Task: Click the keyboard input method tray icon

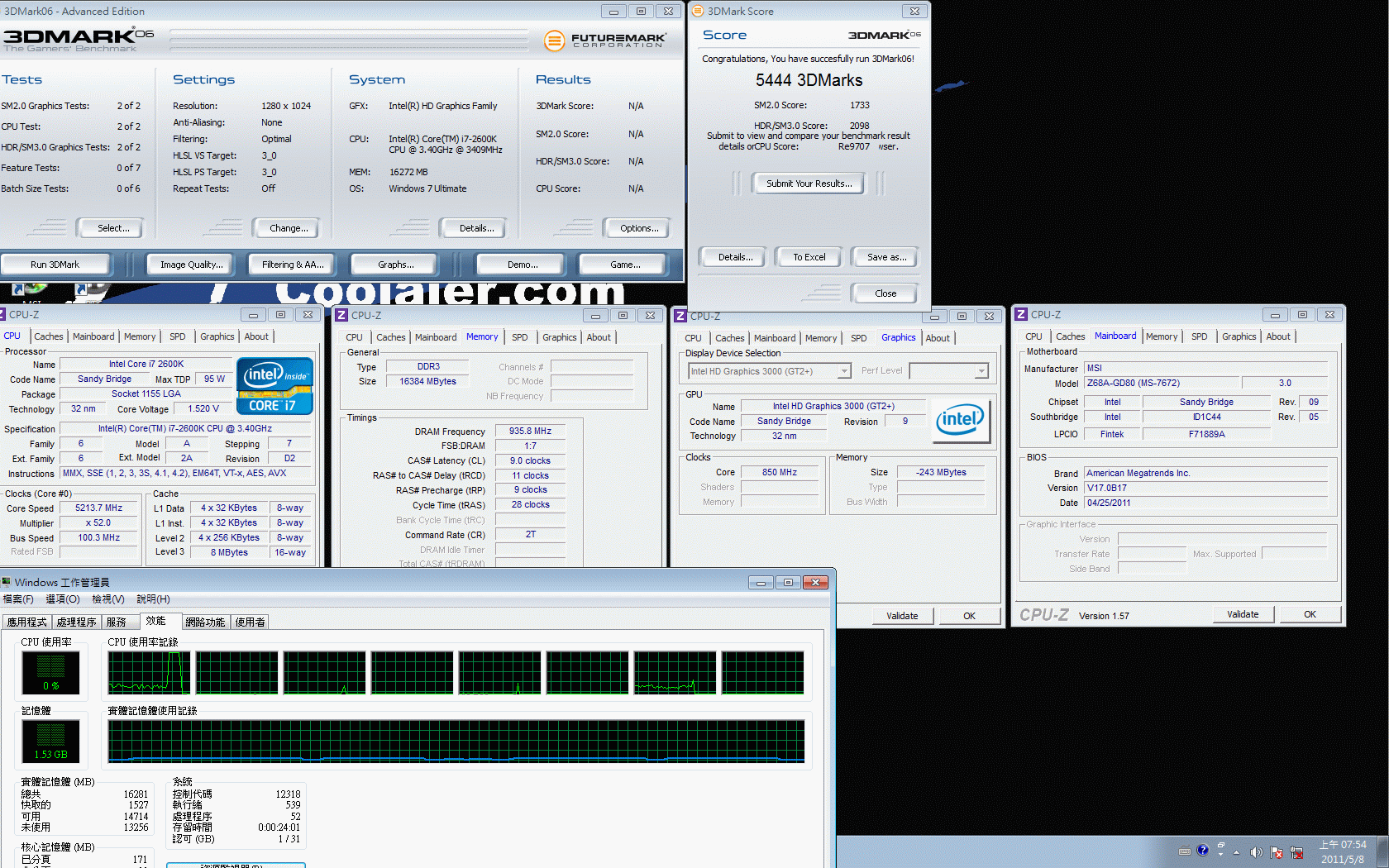Action: [x=1184, y=851]
